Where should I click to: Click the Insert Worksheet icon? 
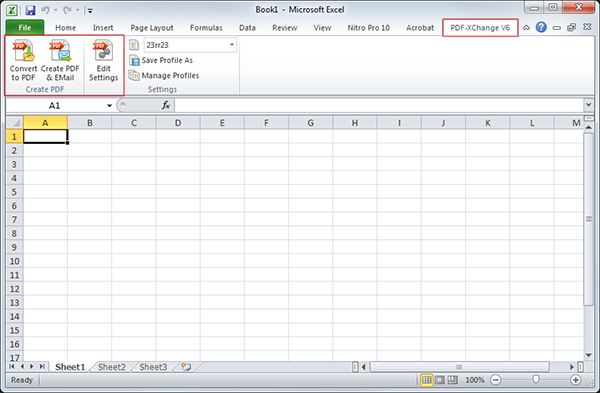186,367
